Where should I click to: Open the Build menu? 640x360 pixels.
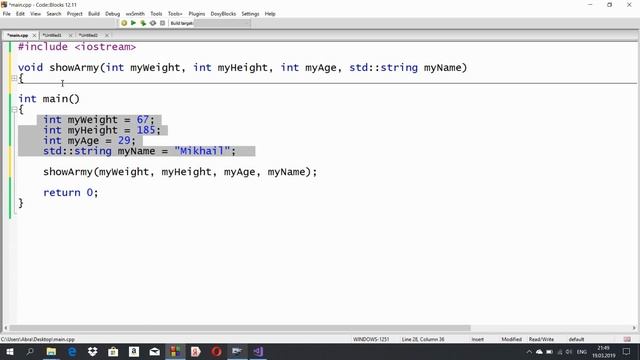(94, 14)
